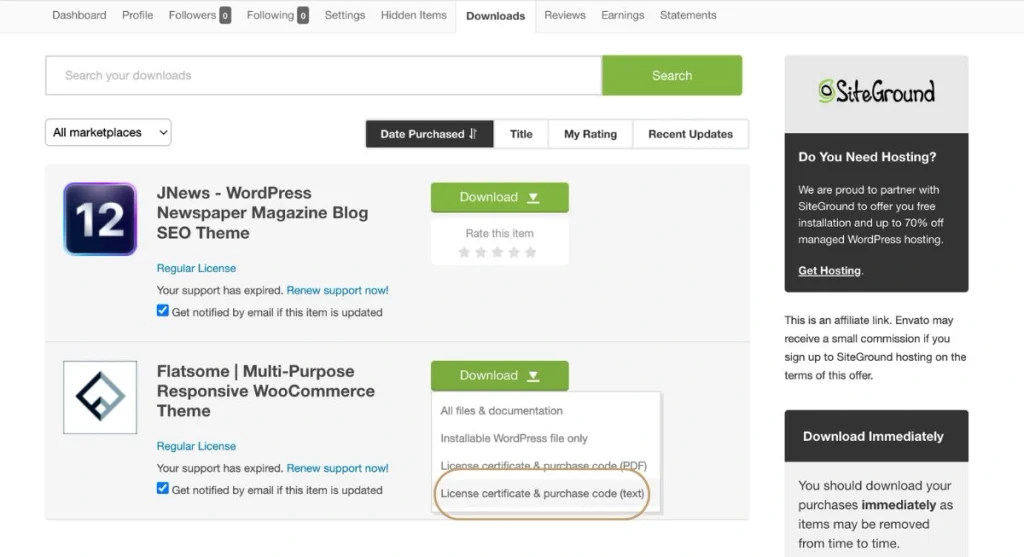This screenshot has height=557, width=1024.
Task: Rate JNews two stars
Action: [481, 252]
